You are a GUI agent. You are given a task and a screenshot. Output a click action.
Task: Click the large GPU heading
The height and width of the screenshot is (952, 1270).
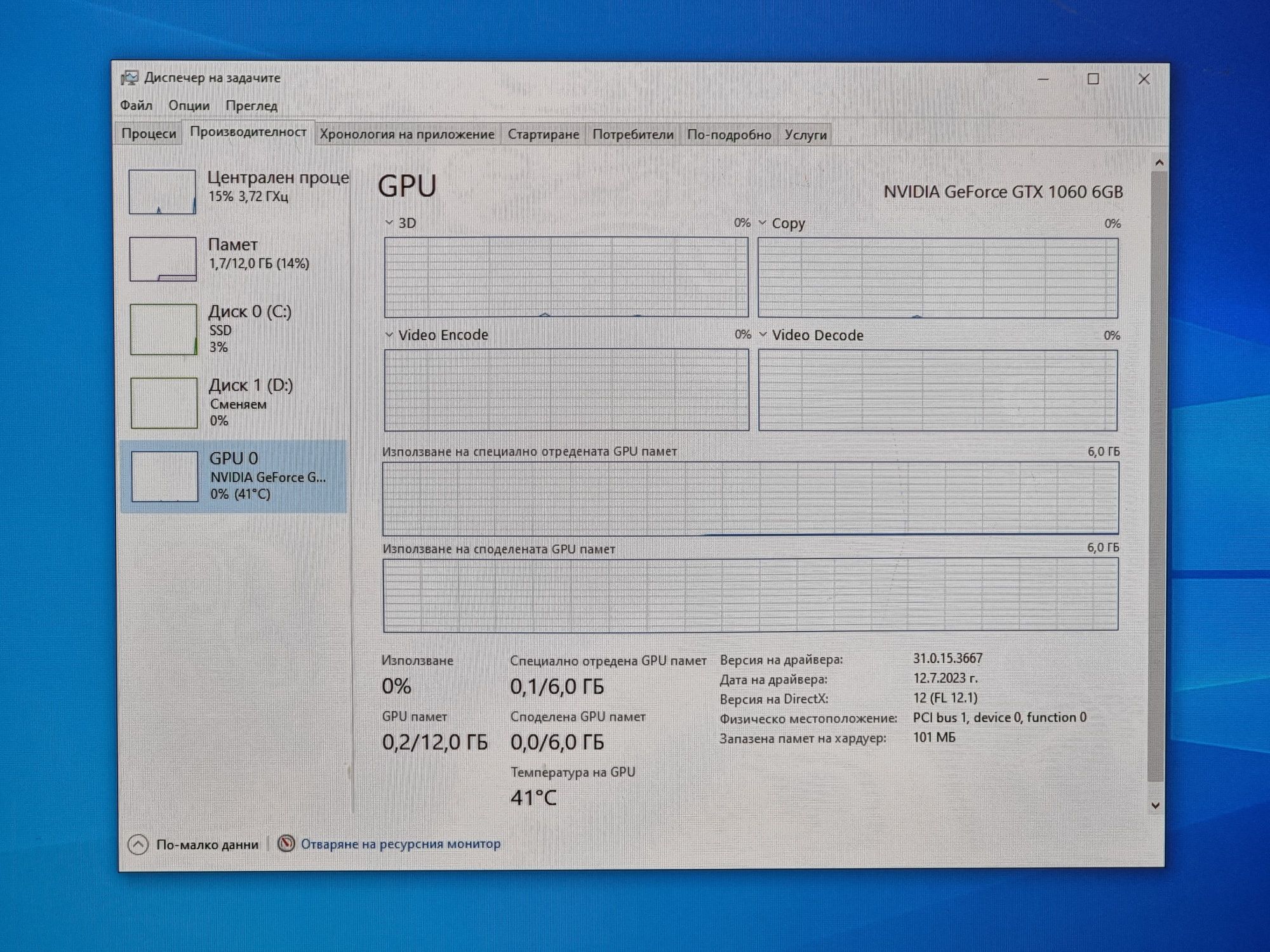(x=407, y=186)
